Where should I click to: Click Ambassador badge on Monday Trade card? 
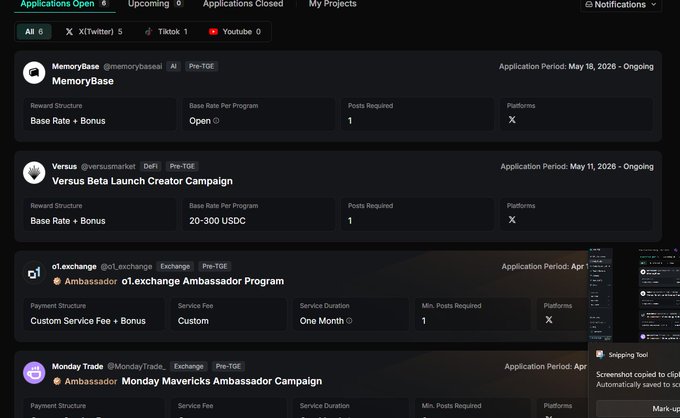click(x=85, y=382)
